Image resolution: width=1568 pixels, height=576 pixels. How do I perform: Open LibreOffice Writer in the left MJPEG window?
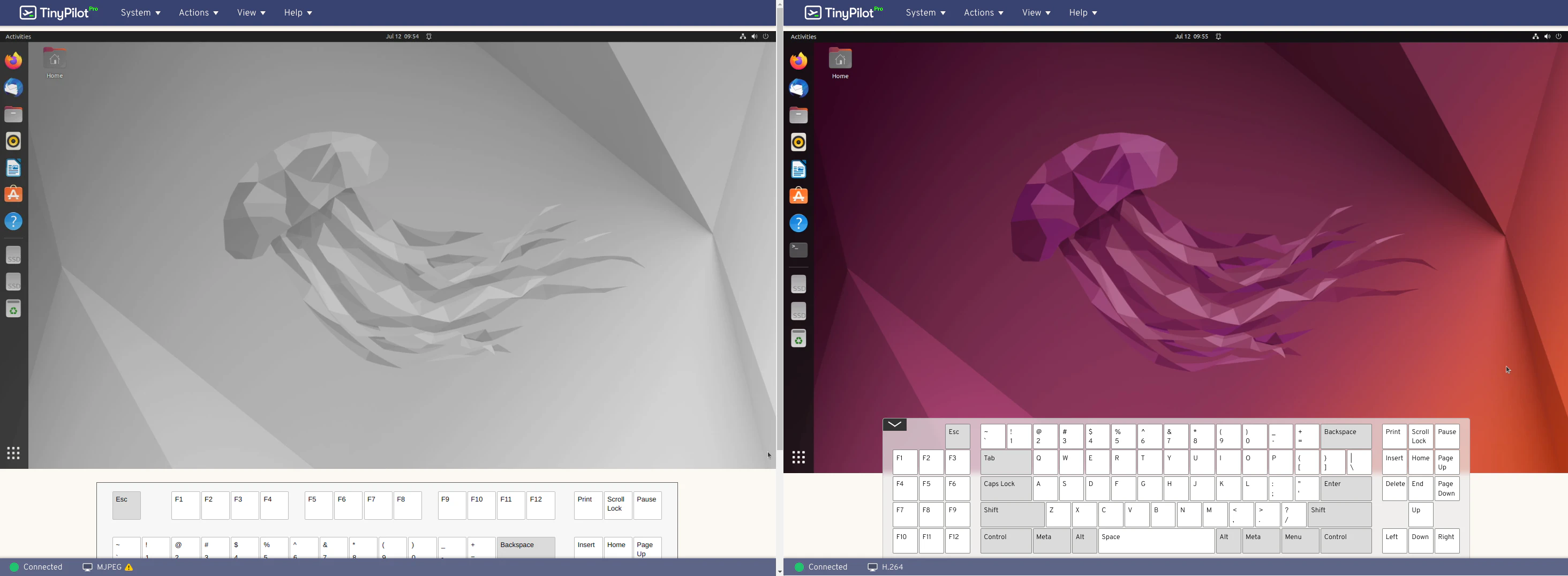point(13,168)
